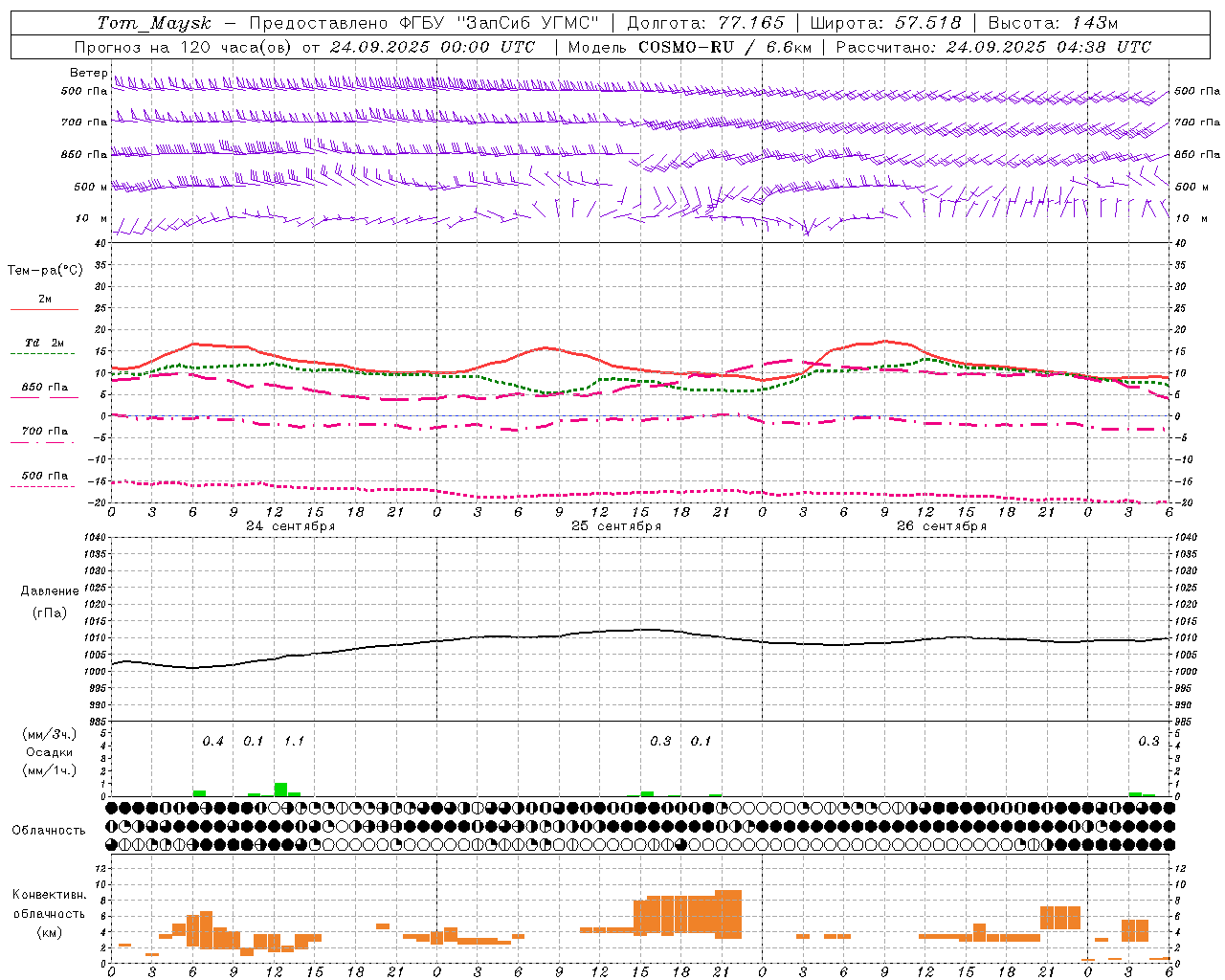Click the 1.1 precipitation amount

click(x=294, y=742)
